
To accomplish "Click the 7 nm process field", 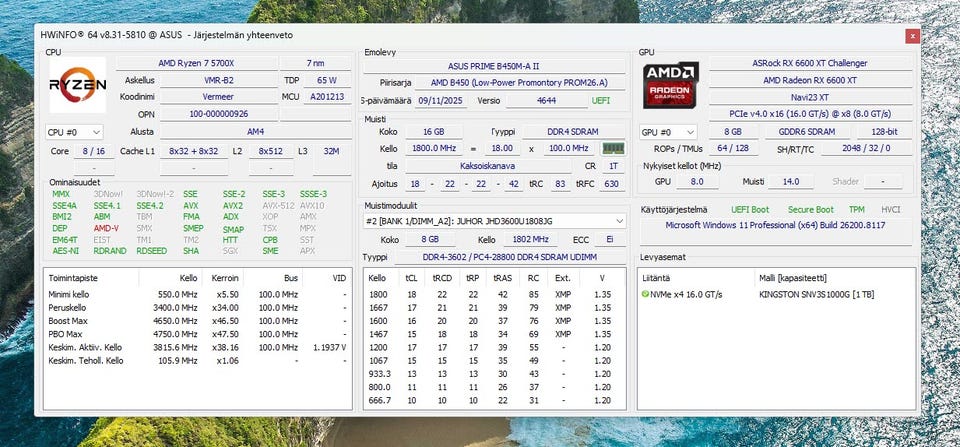I will pos(315,63).
